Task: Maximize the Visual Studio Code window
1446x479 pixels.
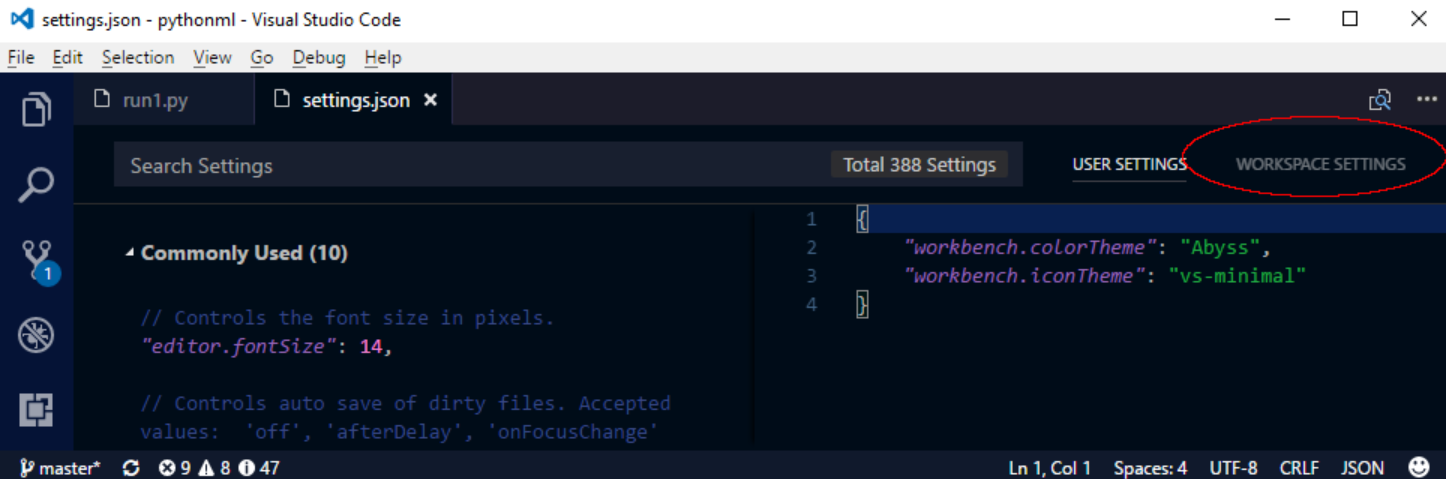Action: (1350, 19)
